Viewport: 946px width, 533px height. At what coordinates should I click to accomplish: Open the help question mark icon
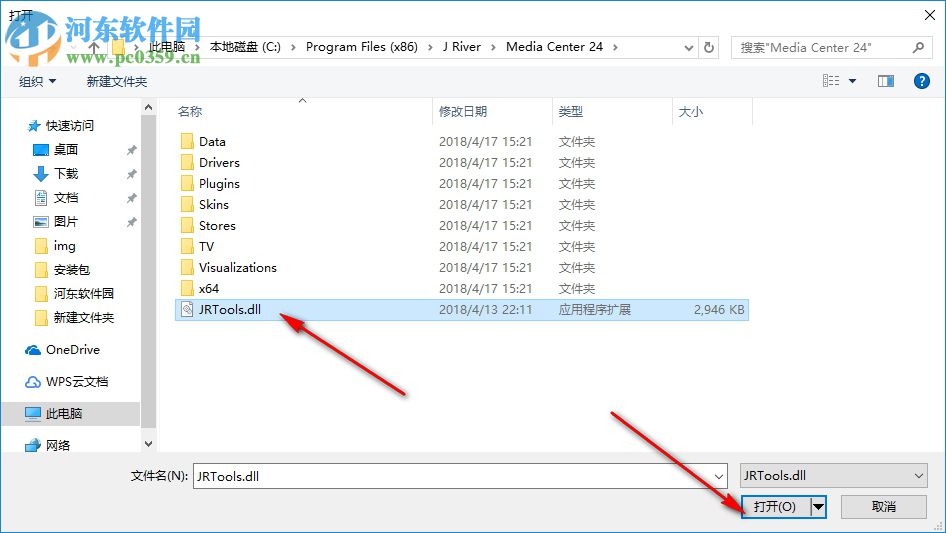tap(921, 81)
